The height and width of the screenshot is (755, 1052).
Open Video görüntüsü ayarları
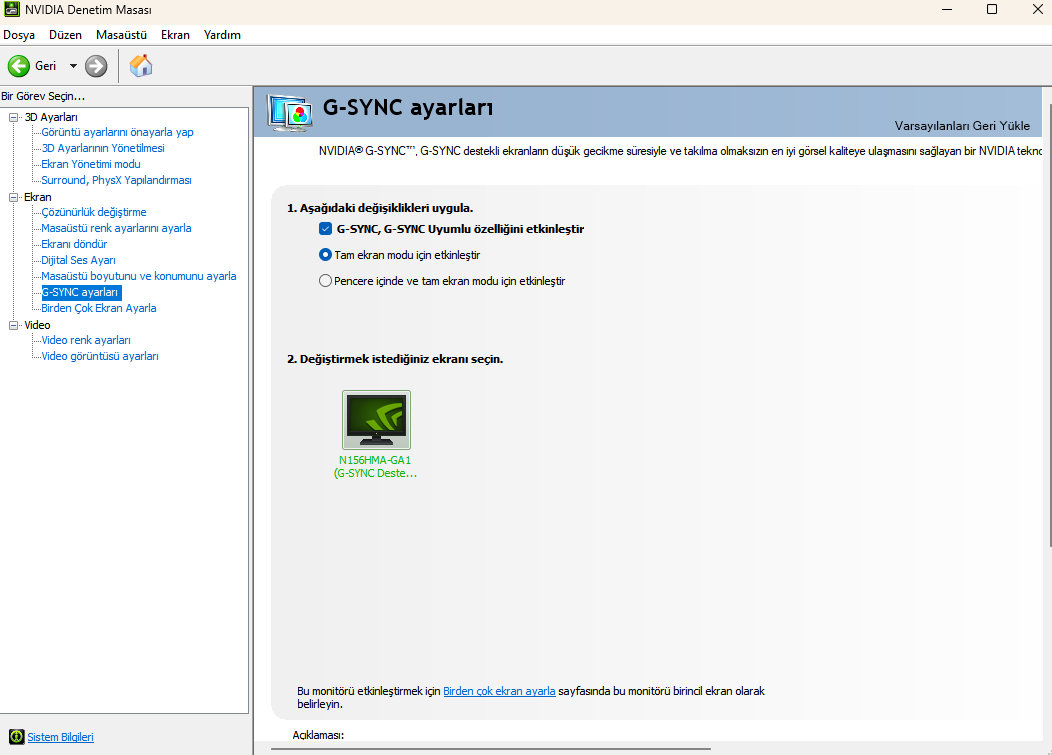point(99,356)
